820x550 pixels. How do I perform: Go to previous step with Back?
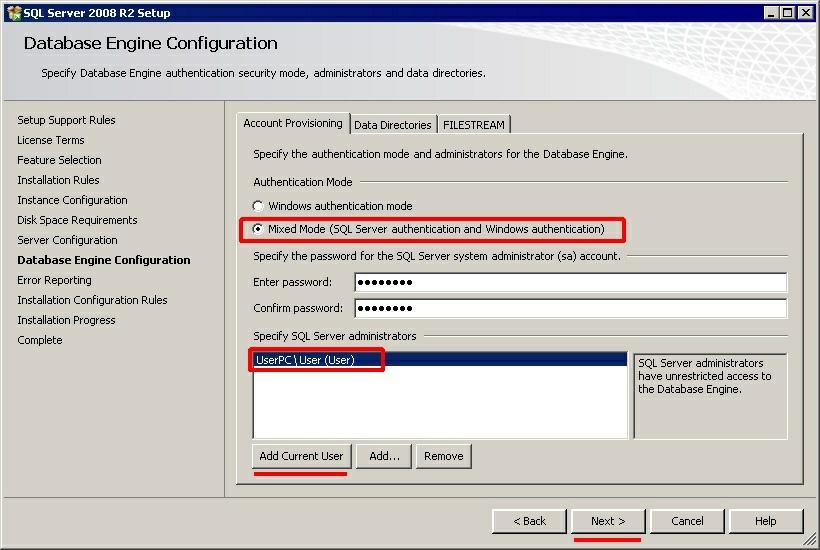coord(529,521)
